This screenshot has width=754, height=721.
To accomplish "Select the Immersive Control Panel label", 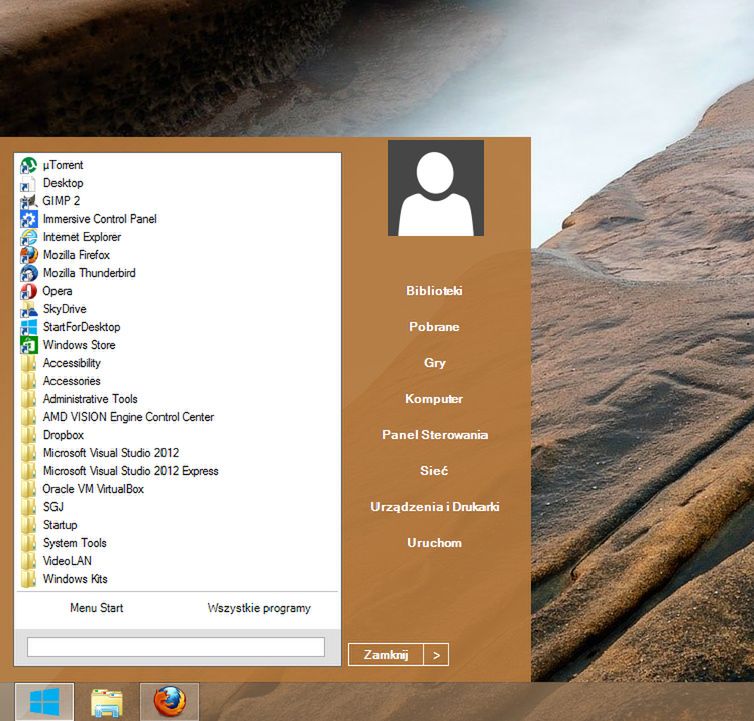I will pyautogui.click(x=100, y=219).
